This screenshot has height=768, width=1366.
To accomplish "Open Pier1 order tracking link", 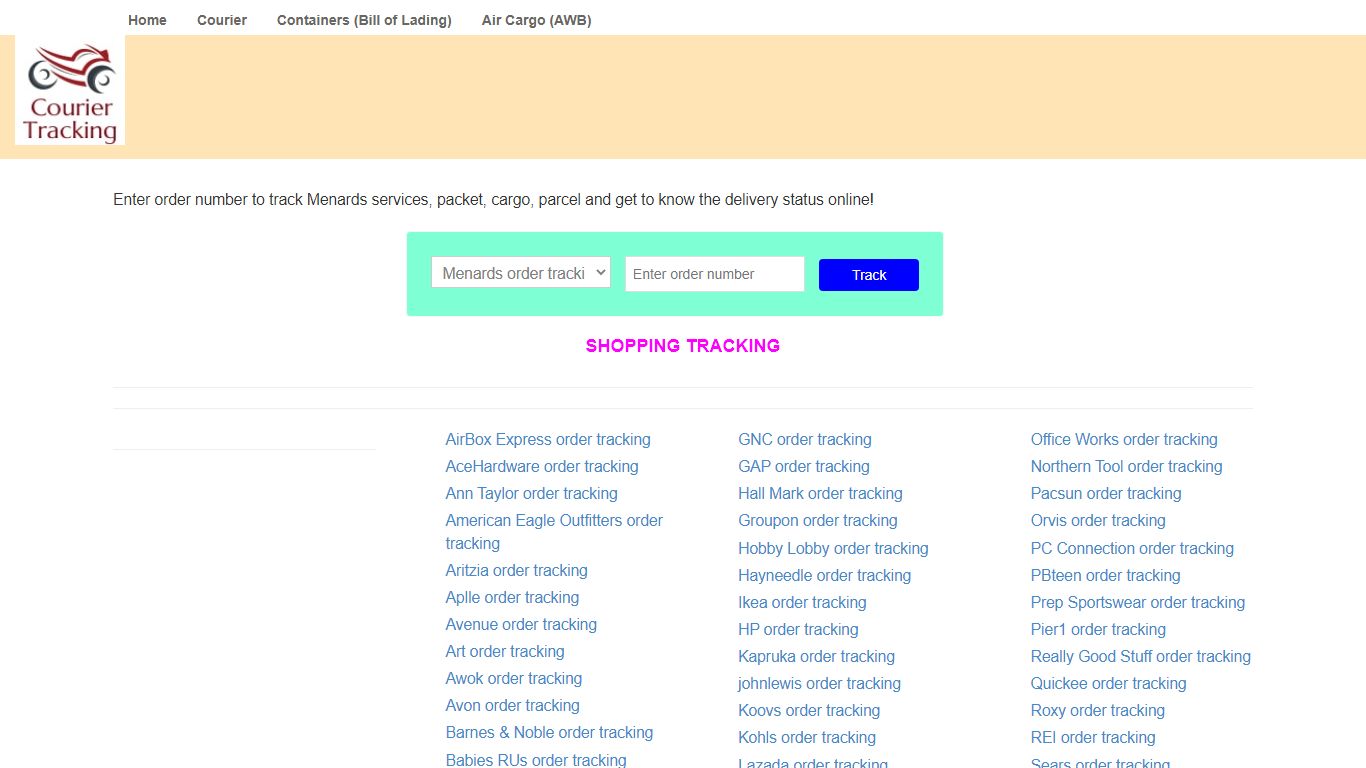I will click(x=1098, y=629).
